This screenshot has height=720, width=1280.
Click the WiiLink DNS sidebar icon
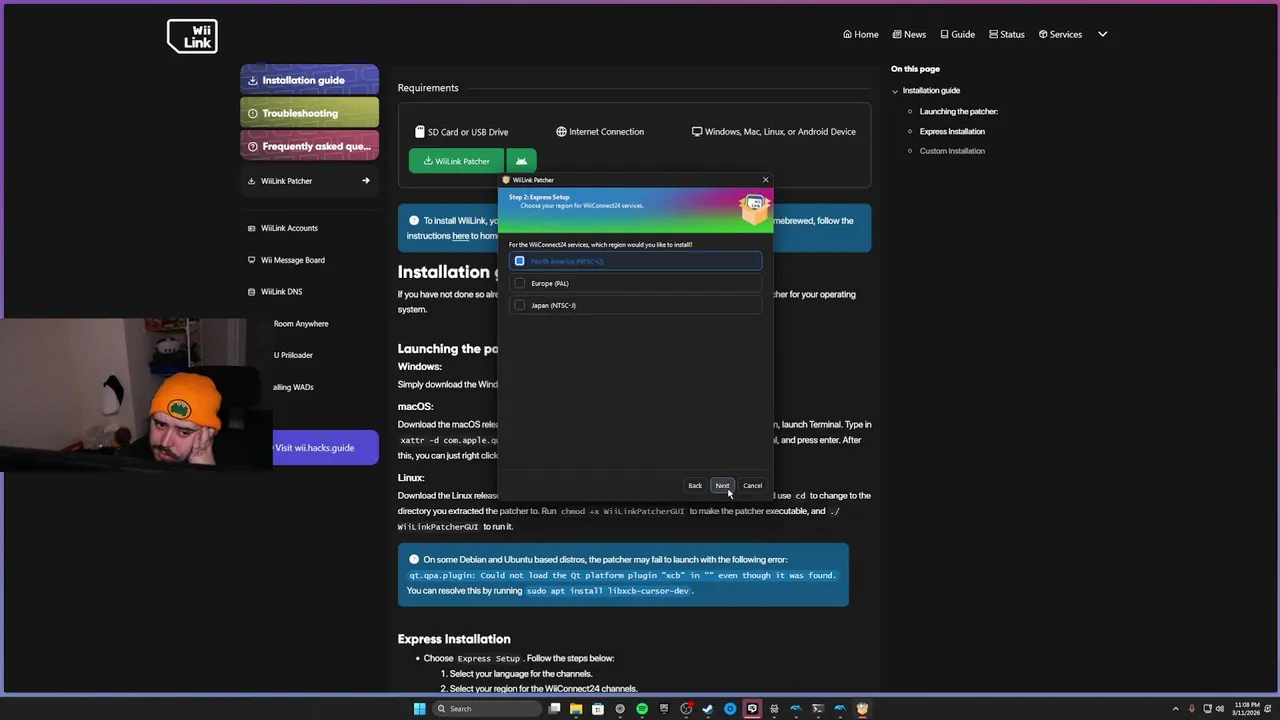[251, 292]
